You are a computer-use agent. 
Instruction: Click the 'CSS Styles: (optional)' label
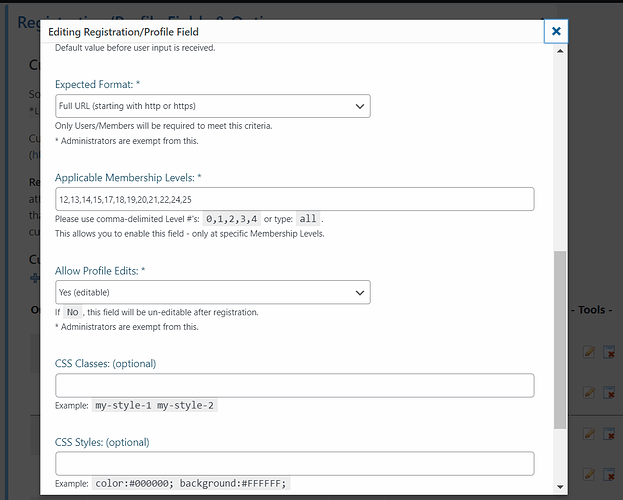pos(102,442)
